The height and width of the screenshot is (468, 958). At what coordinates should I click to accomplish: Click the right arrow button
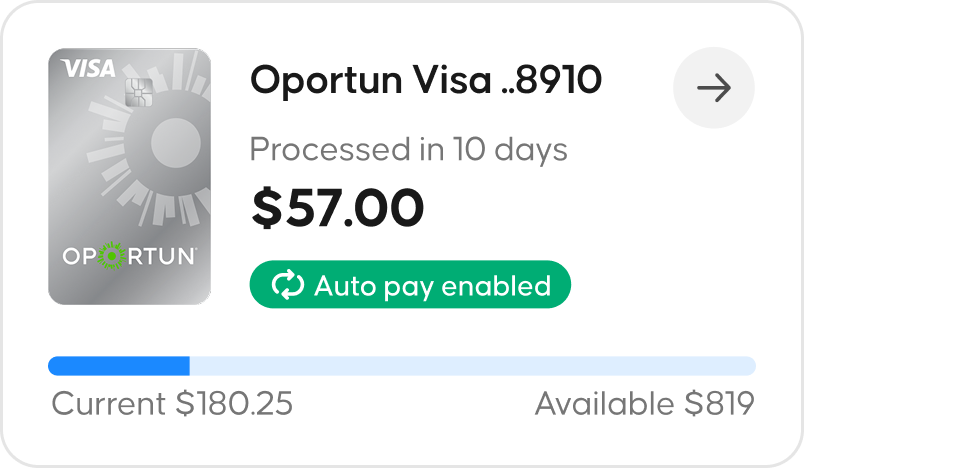(713, 89)
